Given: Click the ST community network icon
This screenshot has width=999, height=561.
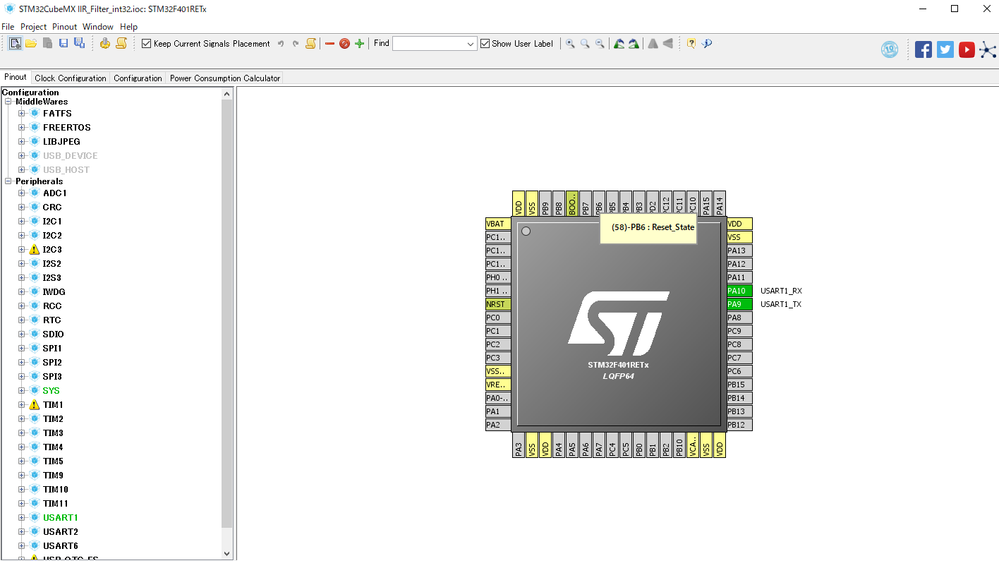Looking at the screenshot, I should click(x=988, y=50).
